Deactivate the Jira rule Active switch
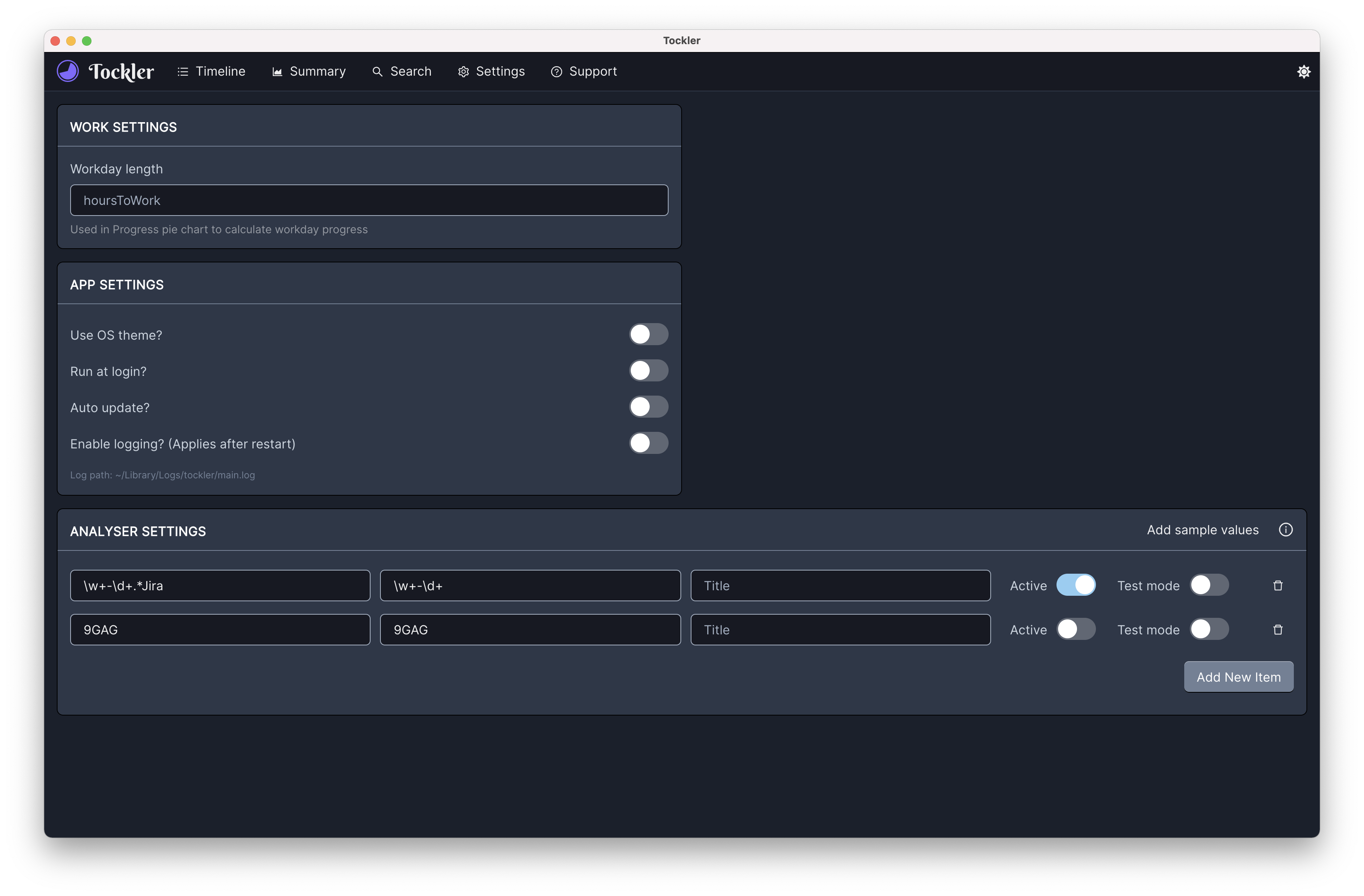Screen dimensions: 1364x896 click(1076, 586)
